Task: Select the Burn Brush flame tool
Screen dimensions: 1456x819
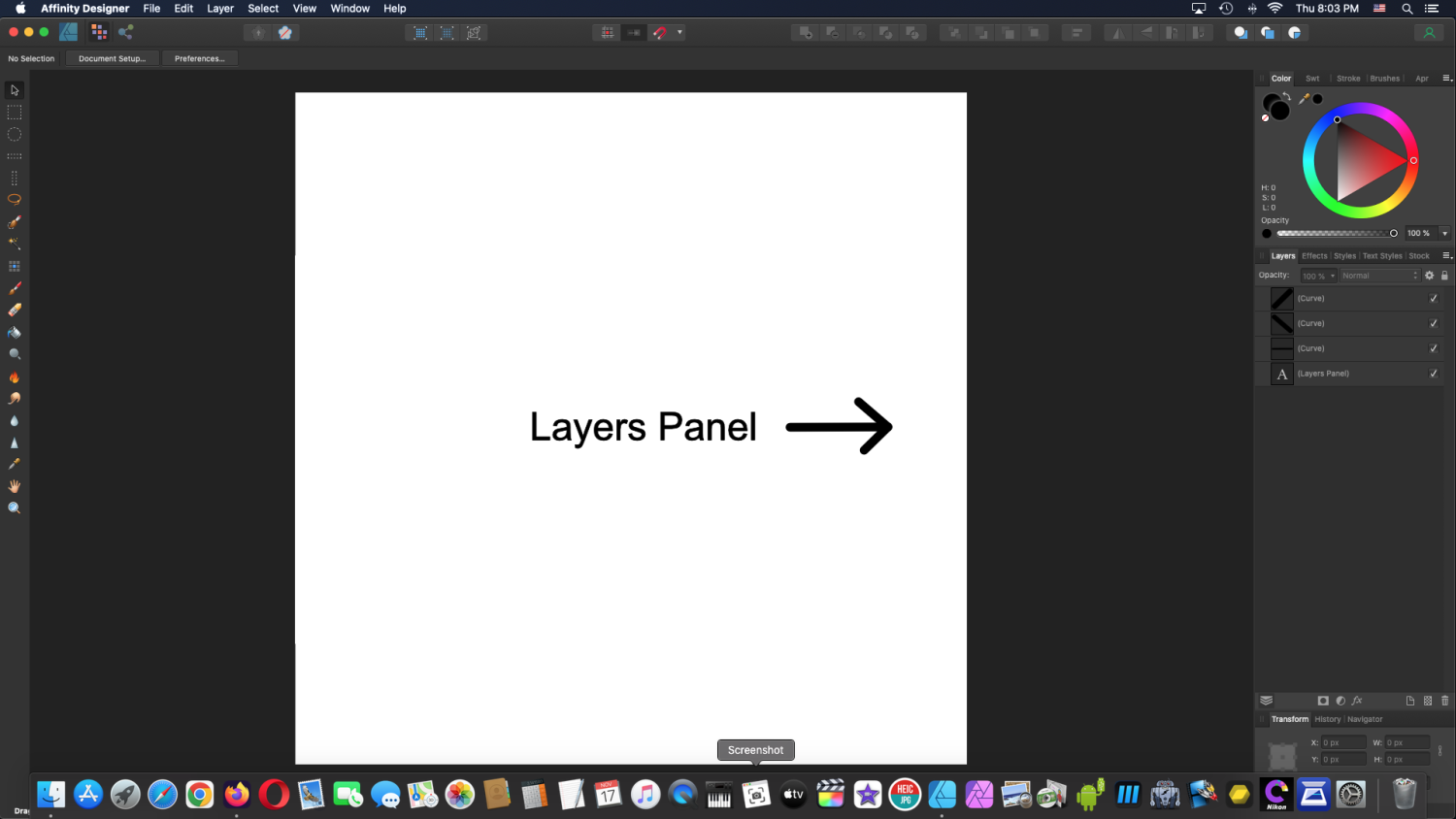Action: pos(15,377)
